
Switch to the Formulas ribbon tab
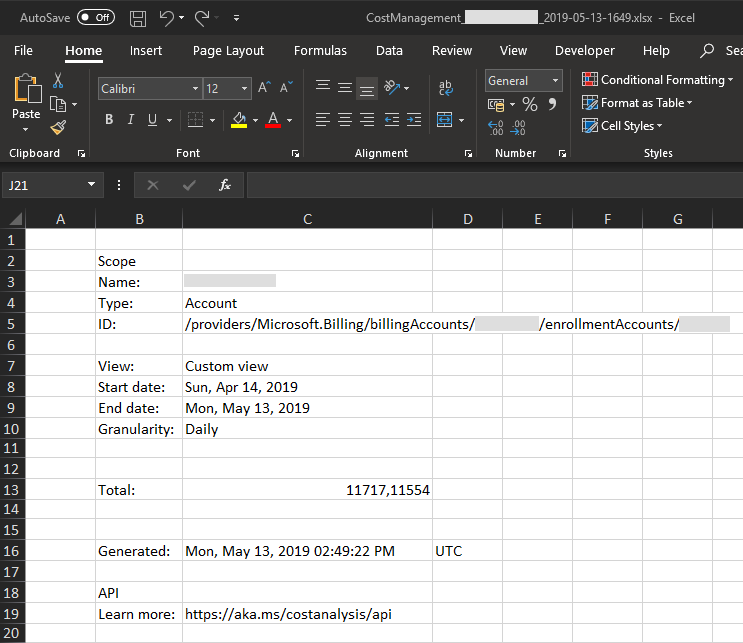point(320,51)
